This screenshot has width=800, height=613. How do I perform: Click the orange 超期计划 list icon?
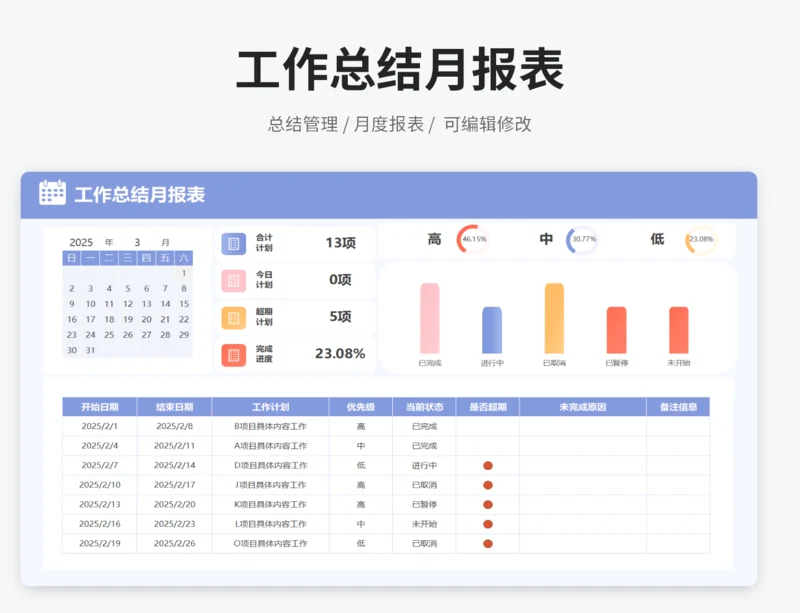(234, 318)
